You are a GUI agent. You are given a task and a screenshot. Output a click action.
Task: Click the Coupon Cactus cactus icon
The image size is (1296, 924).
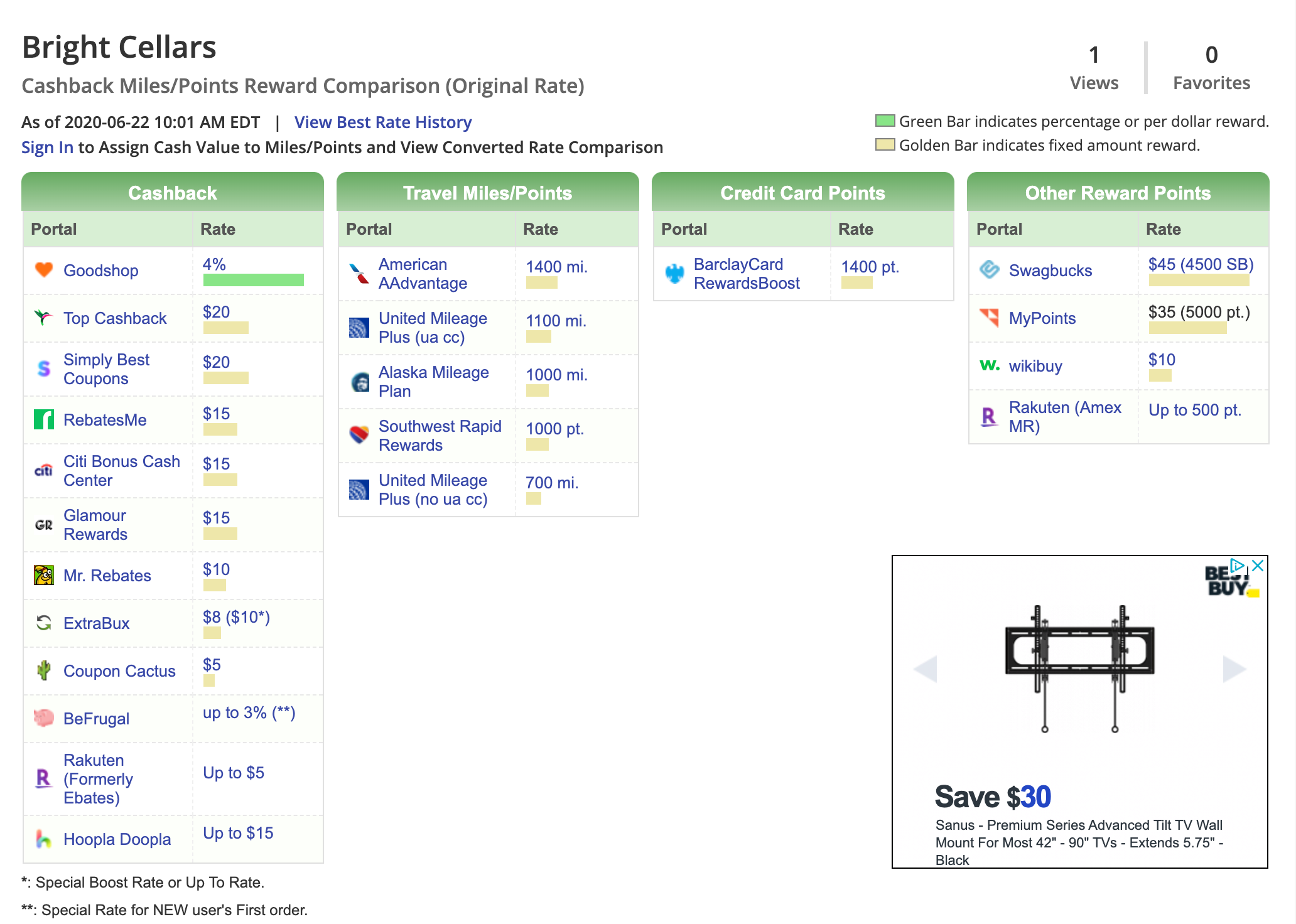pos(44,670)
